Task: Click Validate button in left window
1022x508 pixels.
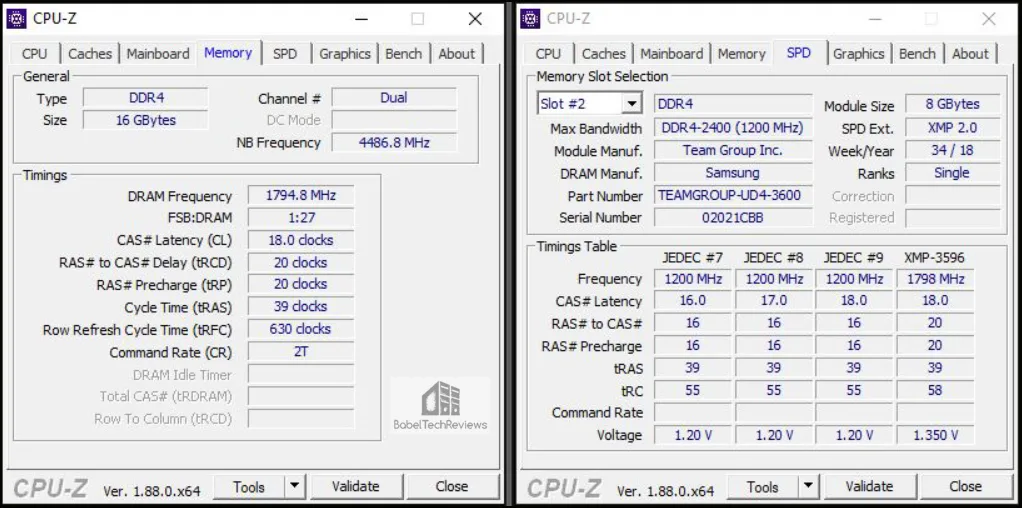Action: coord(356,486)
